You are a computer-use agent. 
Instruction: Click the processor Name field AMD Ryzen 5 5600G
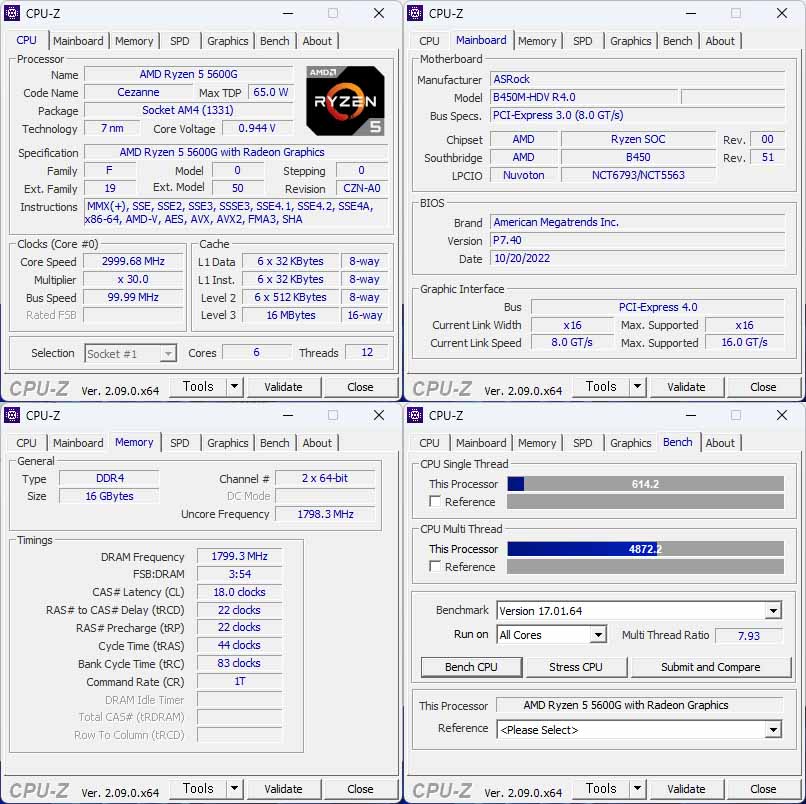pos(188,74)
